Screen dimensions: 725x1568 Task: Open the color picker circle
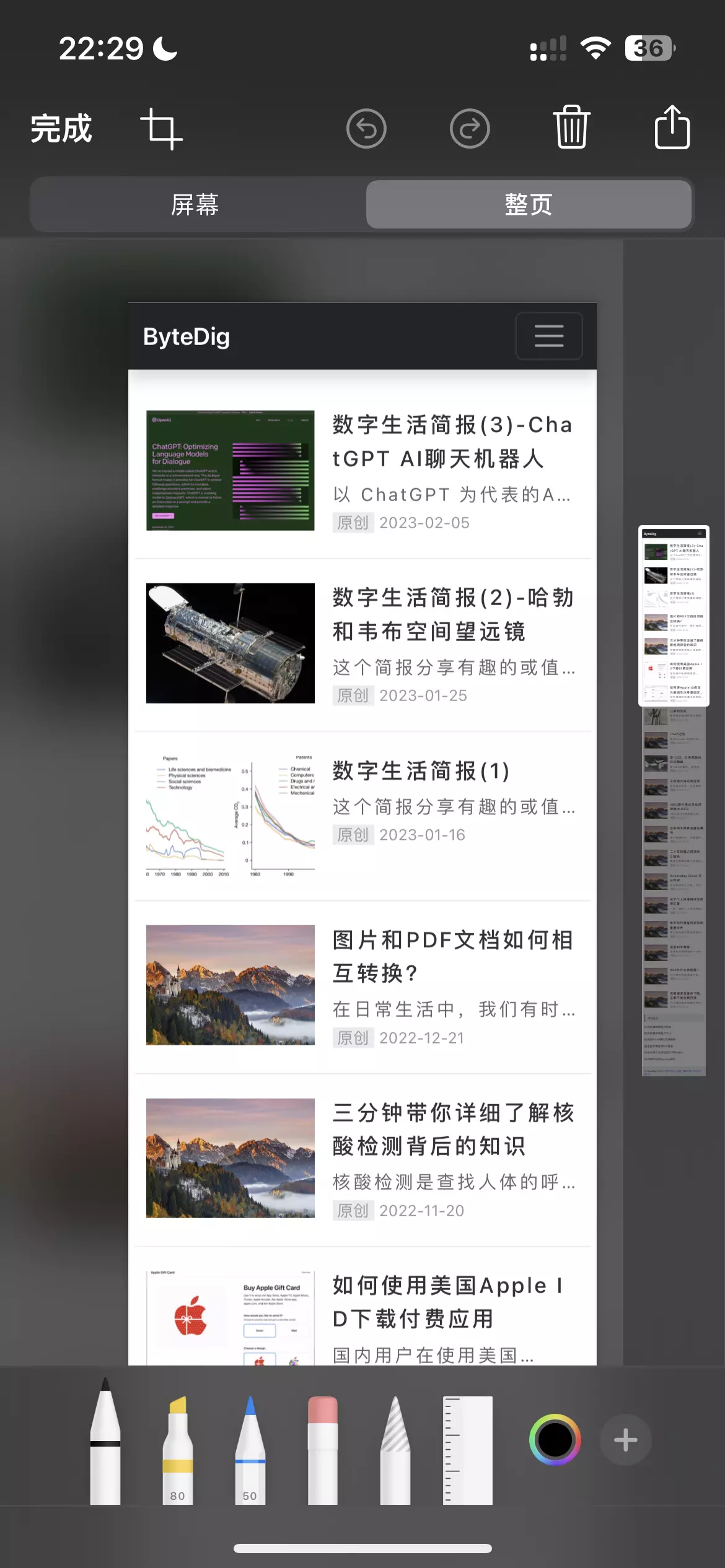coord(555,1440)
